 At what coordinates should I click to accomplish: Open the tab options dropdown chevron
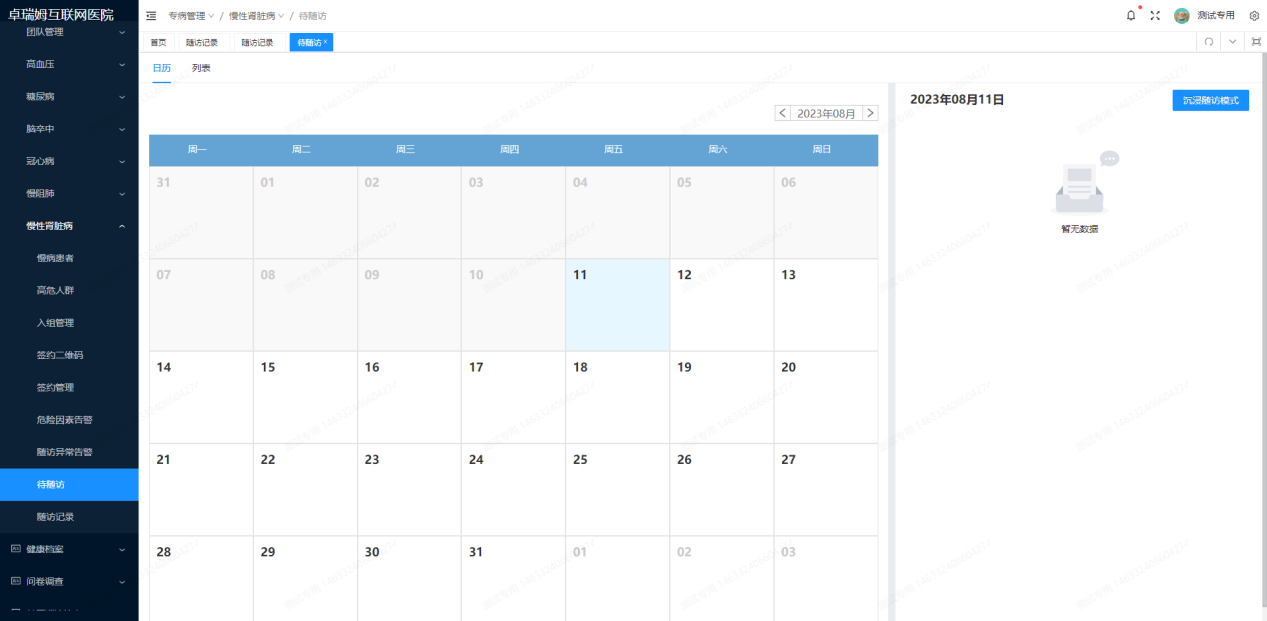[x=1232, y=42]
